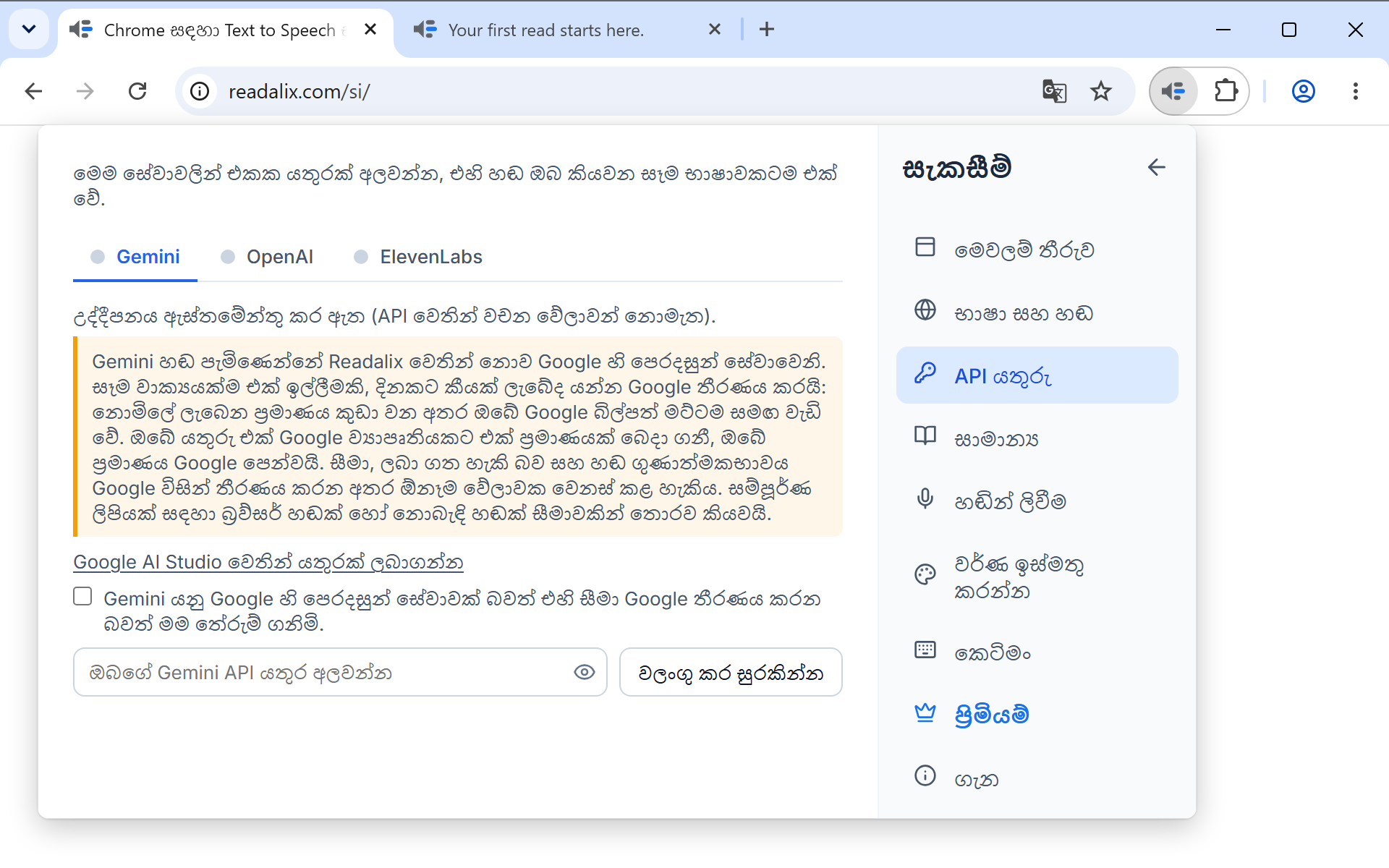1389x868 pixels.
Task: Open Google AI Studio key link
Action: pos(268,562)
